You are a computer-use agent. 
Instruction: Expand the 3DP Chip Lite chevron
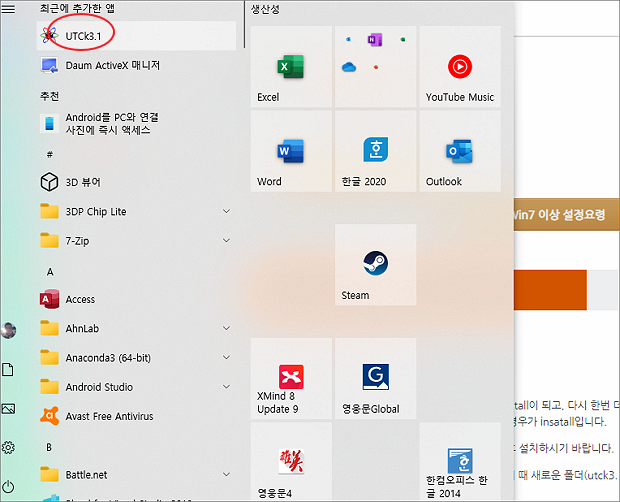click(x=227, y=211)
